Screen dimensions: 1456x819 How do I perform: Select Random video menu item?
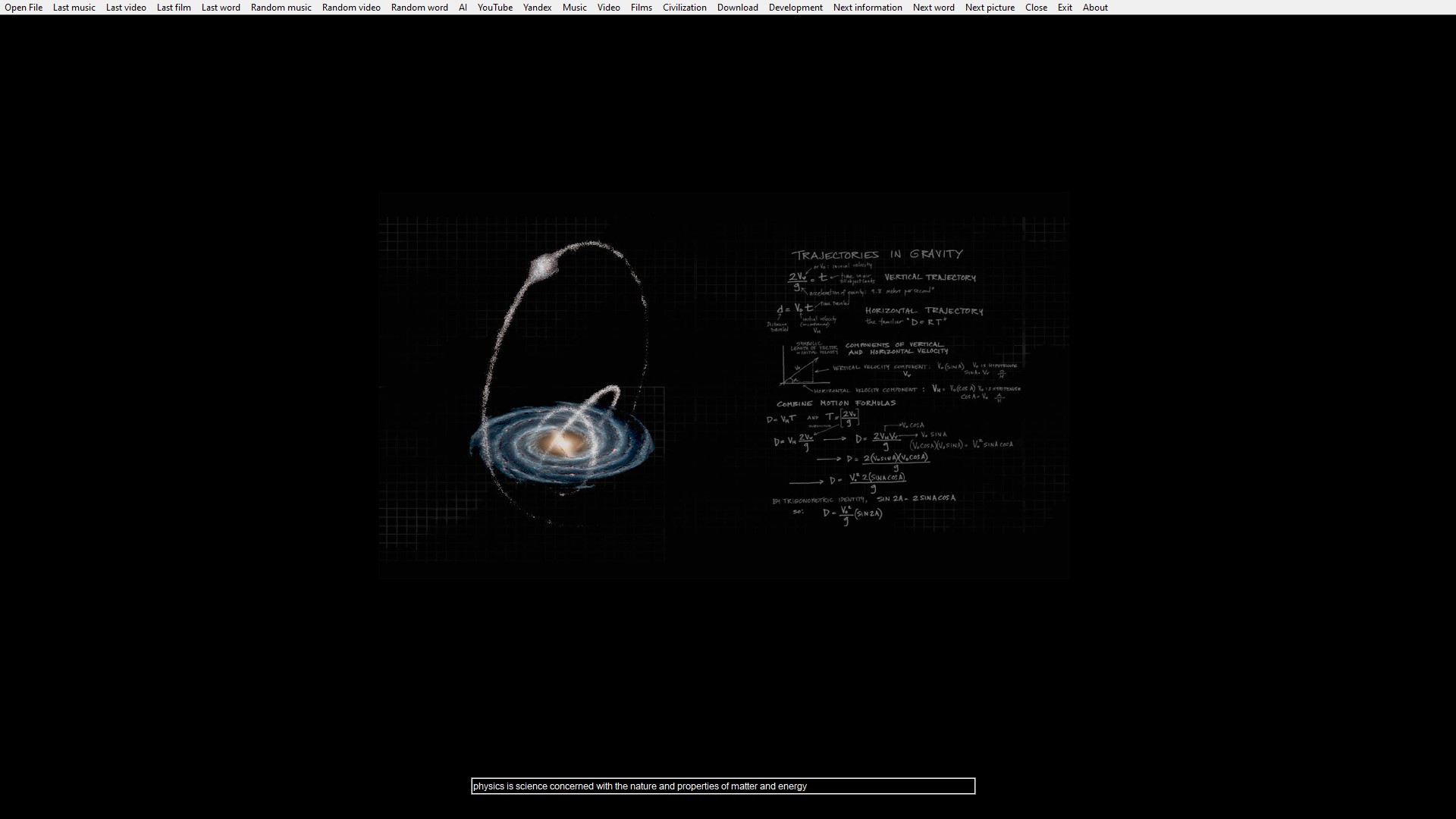tap(351, 8)
